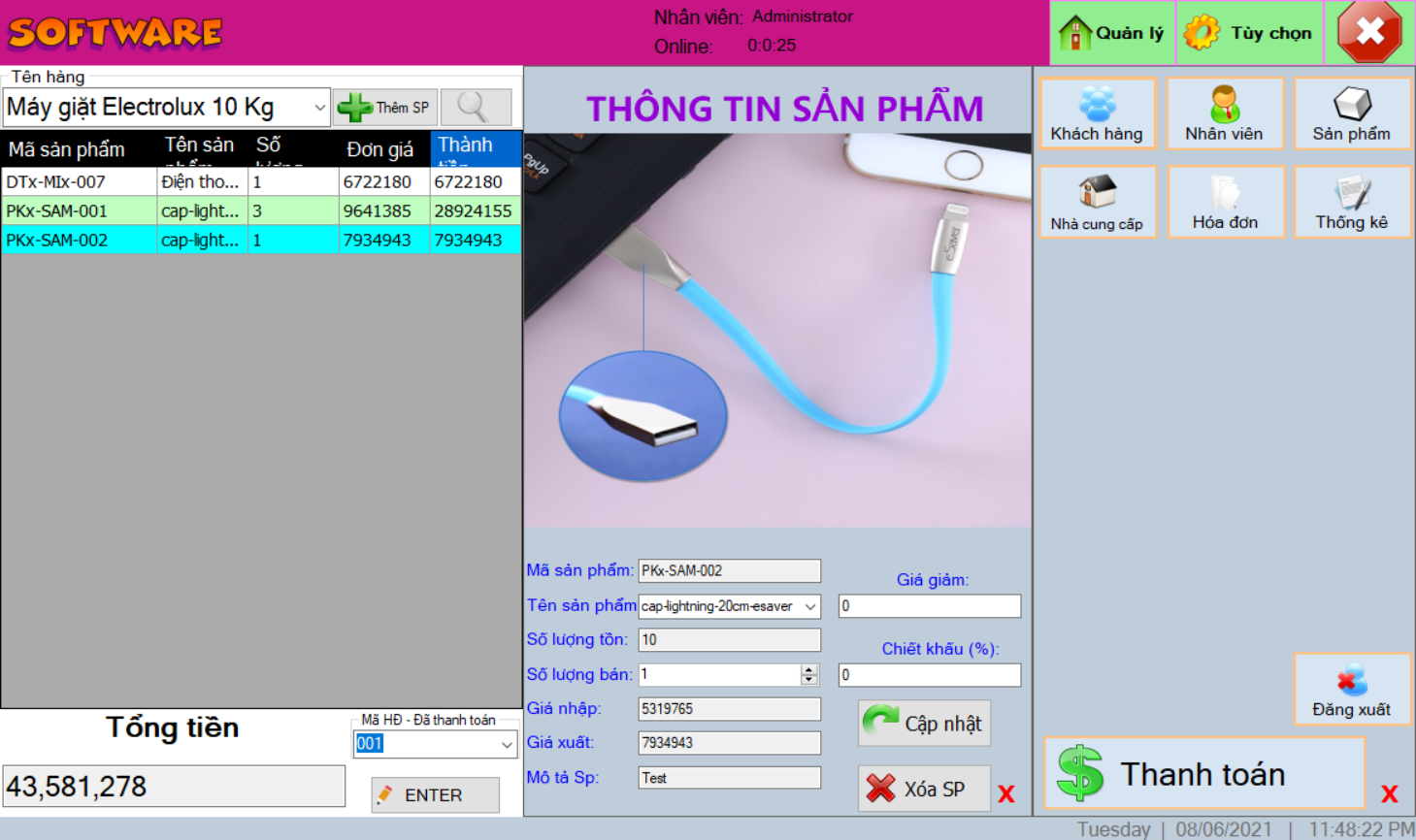
Task: Click the date 08/06/2021 in status bar
Action: point(1224,829)
